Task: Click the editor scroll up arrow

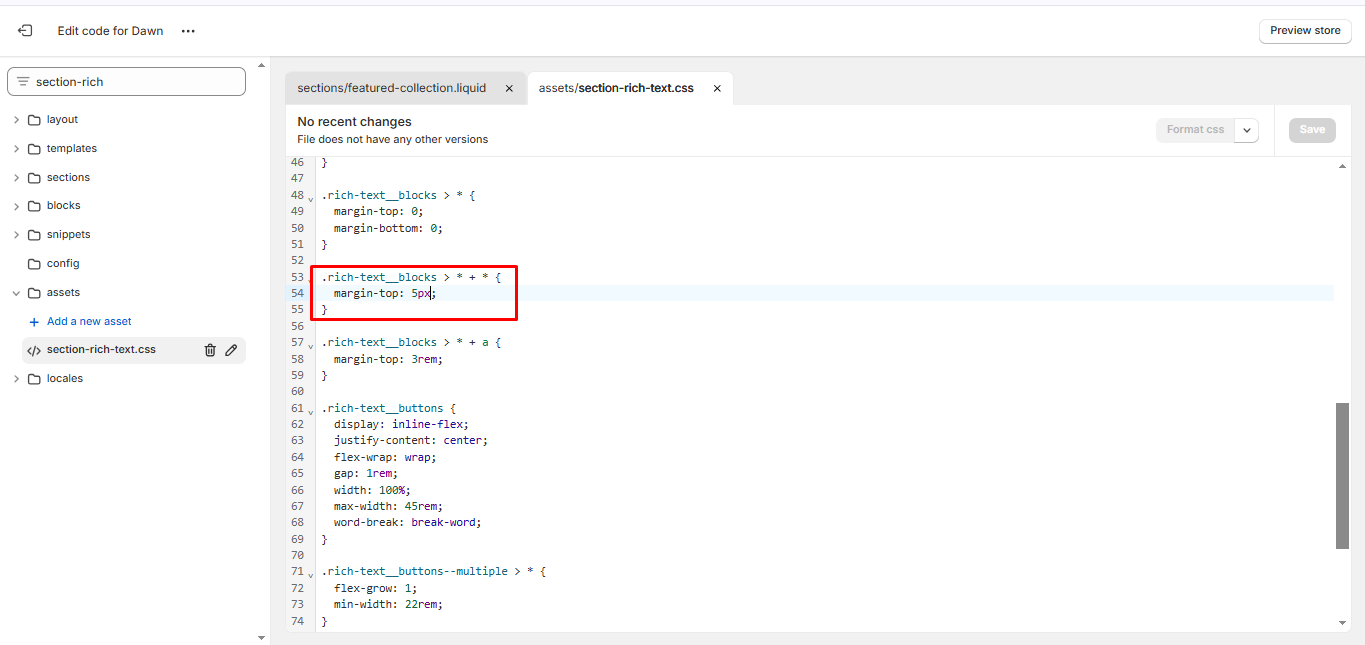Action: 1342,167
